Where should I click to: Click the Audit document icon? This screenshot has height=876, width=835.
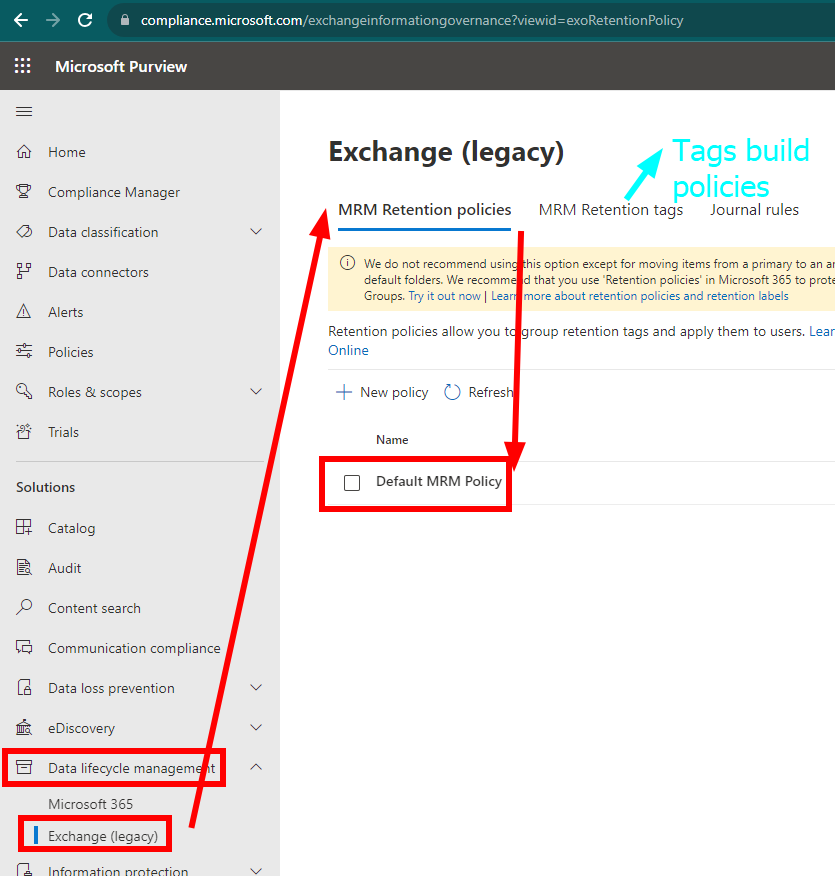(x=24, y=568)
